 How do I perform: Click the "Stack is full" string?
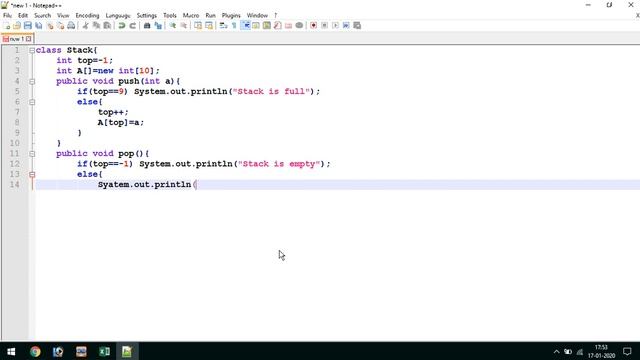pyautogui.click(x=271, y=91)
